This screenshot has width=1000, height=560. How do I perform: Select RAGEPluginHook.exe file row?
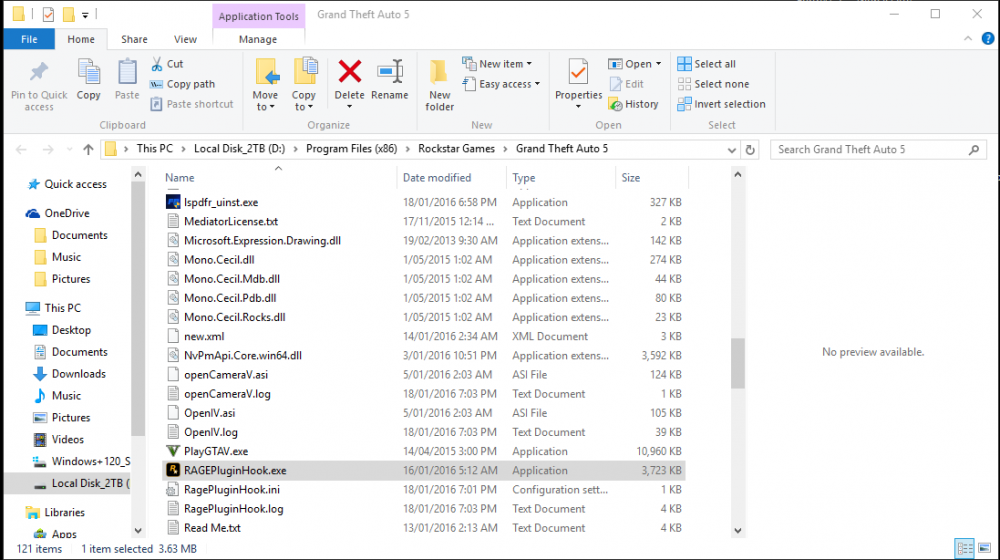(423, 470)
